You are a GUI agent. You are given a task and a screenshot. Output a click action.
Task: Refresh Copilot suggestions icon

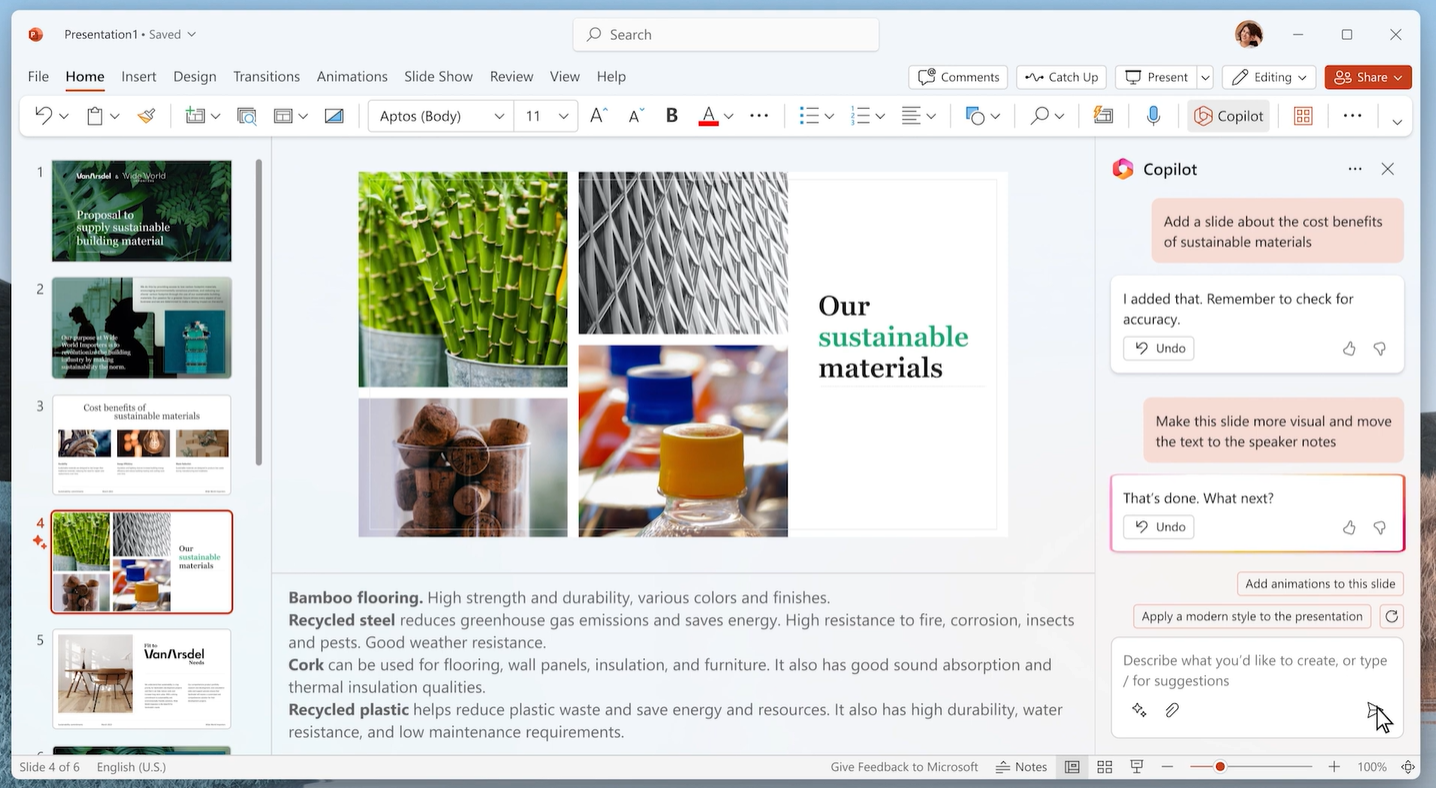(x=1391, y=616)
